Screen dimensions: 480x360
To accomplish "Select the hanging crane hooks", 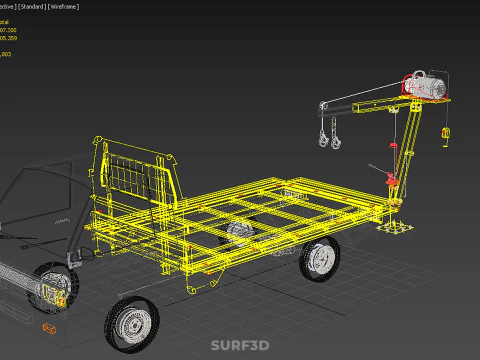I will pos(329,133).
